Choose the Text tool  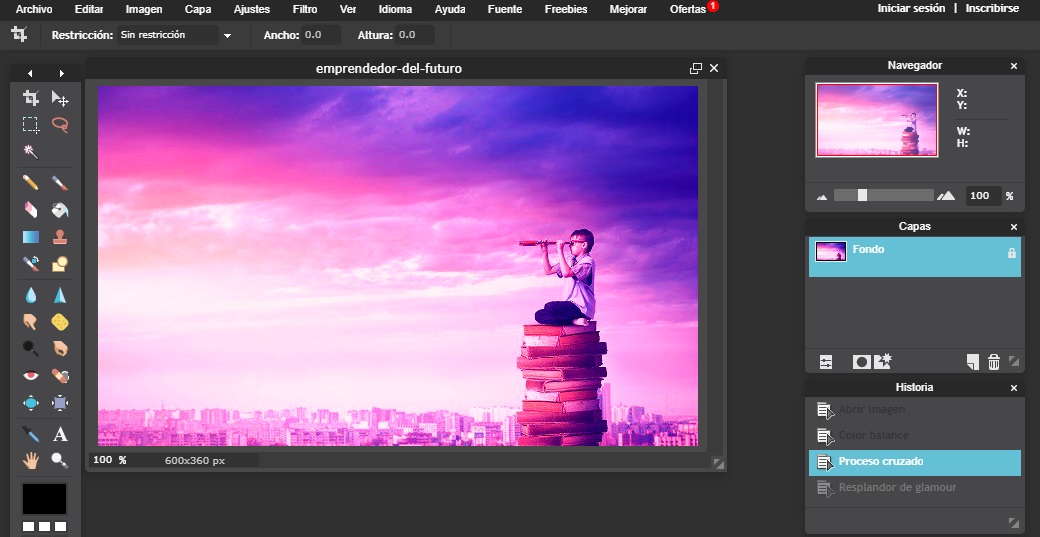click(x=60, y=434)
